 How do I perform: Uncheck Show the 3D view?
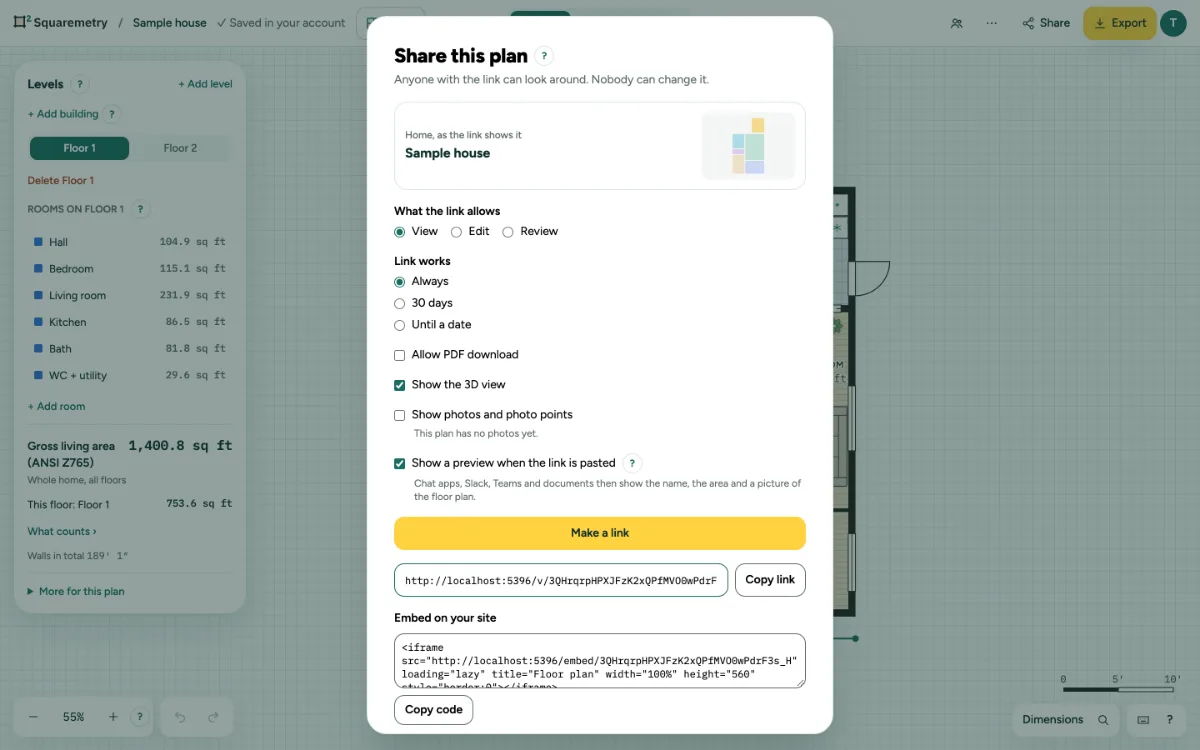[400, 385]
